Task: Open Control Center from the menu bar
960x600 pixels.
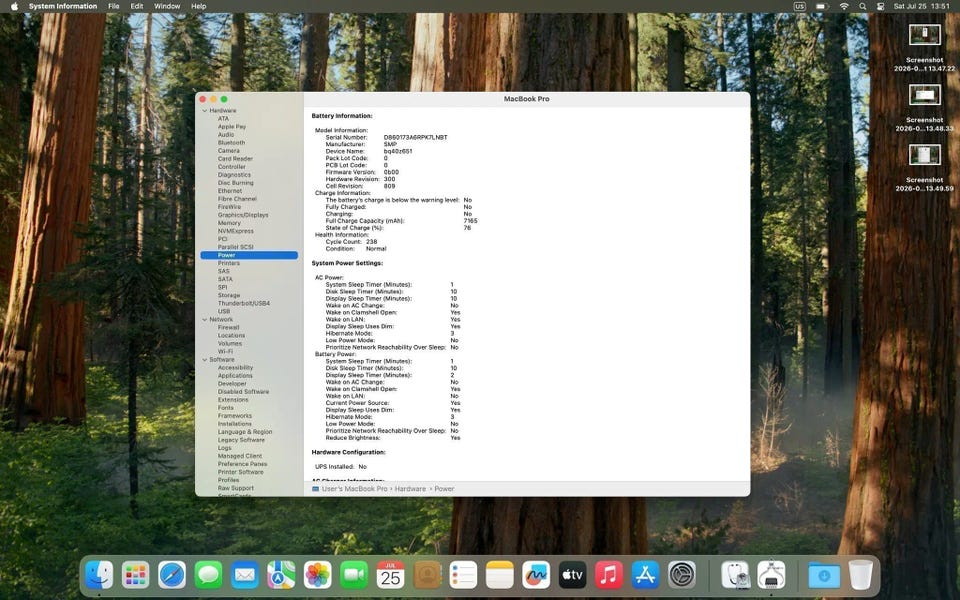Action: [x=880, y=6]
